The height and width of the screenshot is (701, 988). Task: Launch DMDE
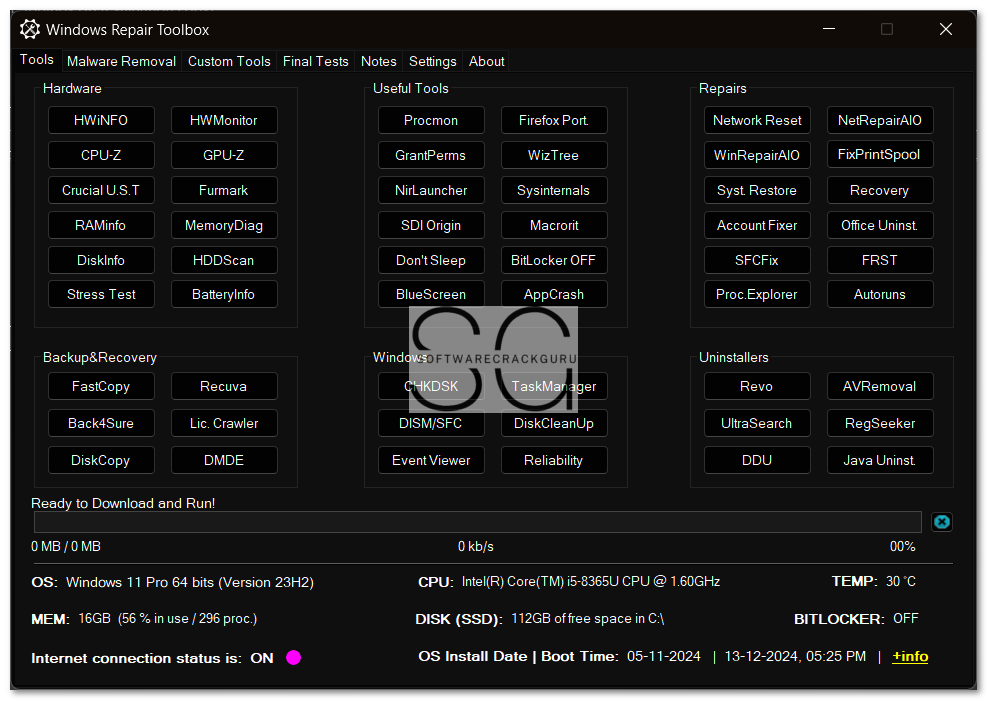click(x=224, y=460)
